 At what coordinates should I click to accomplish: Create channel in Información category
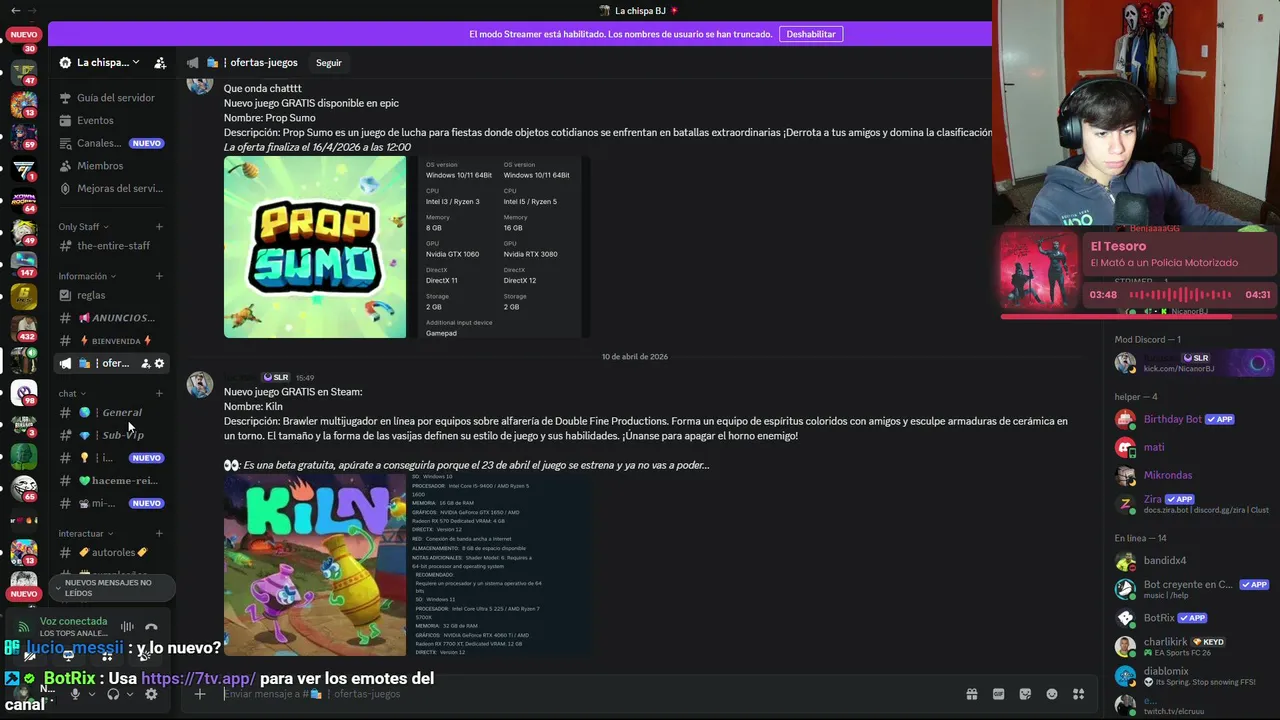(159, 276)
